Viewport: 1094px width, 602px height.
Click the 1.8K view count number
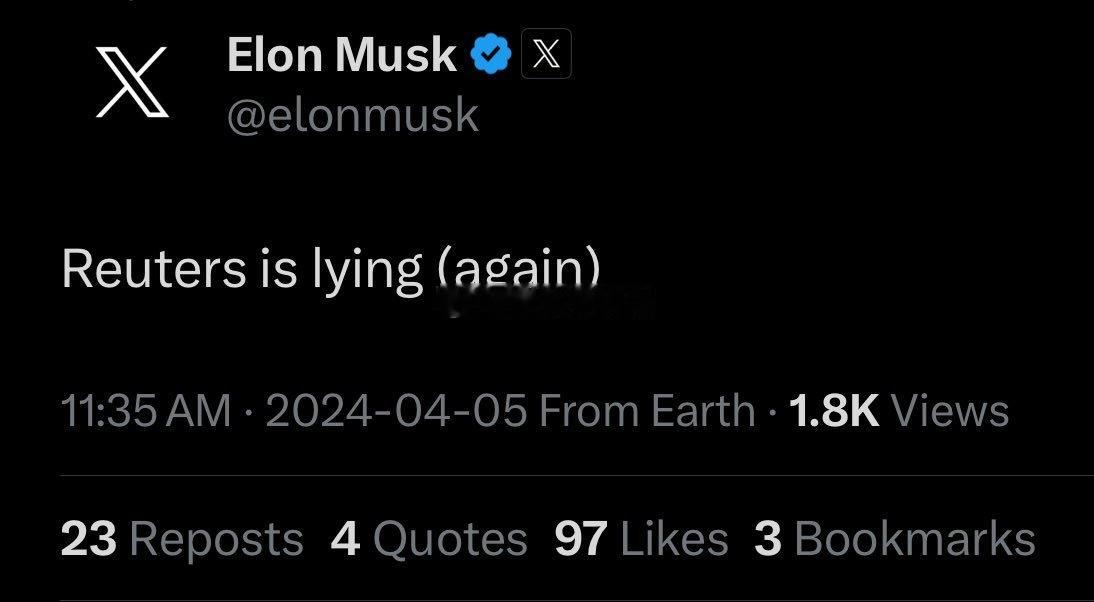834,411
